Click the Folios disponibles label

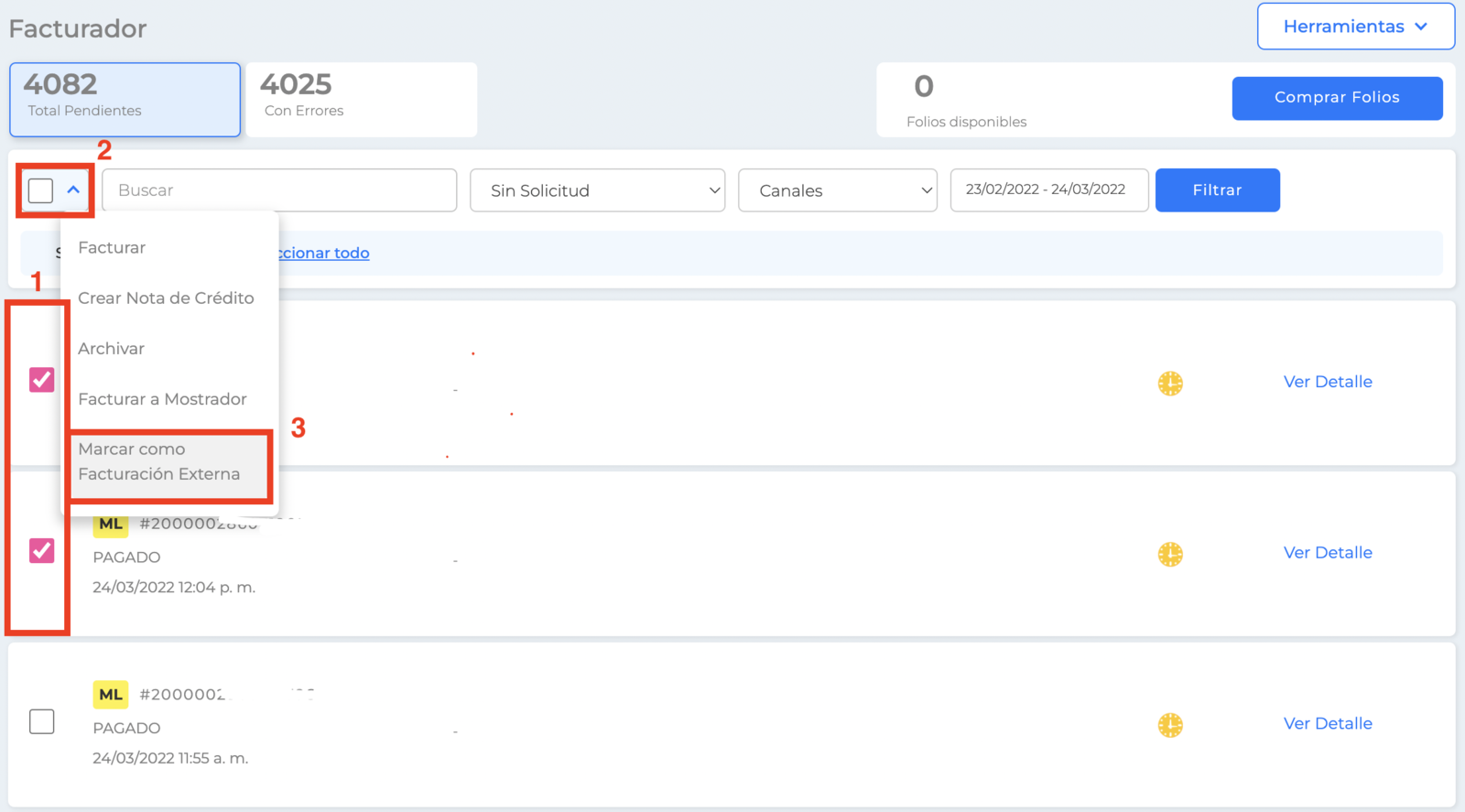click(967, 122)
